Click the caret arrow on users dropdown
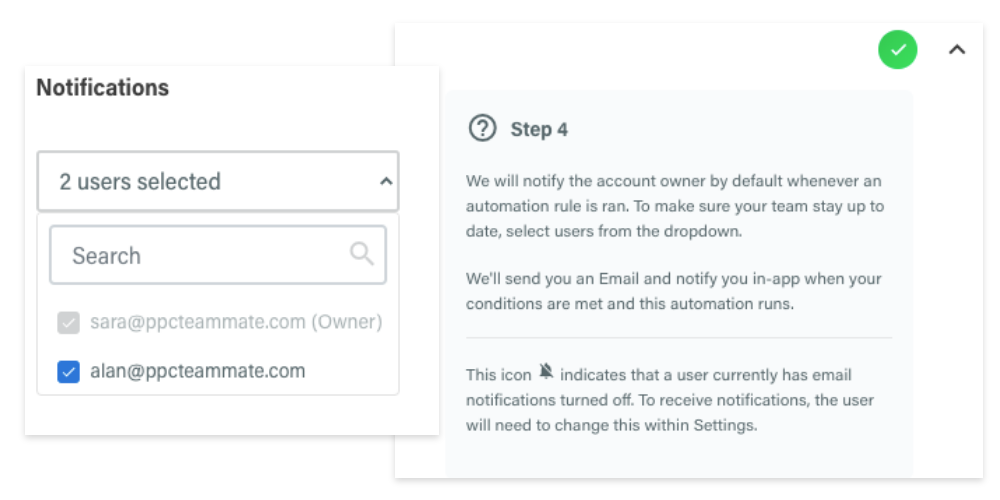1000x500 pixels. 386,182
